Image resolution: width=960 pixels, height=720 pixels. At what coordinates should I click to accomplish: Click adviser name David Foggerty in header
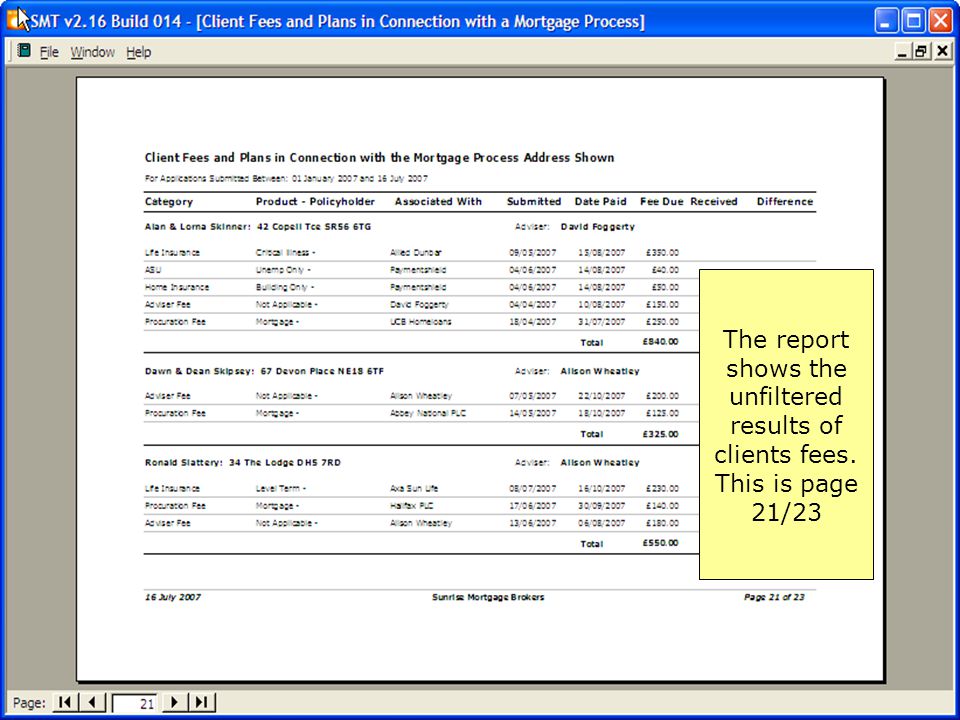pyautogui.click(x=598, y=227)
